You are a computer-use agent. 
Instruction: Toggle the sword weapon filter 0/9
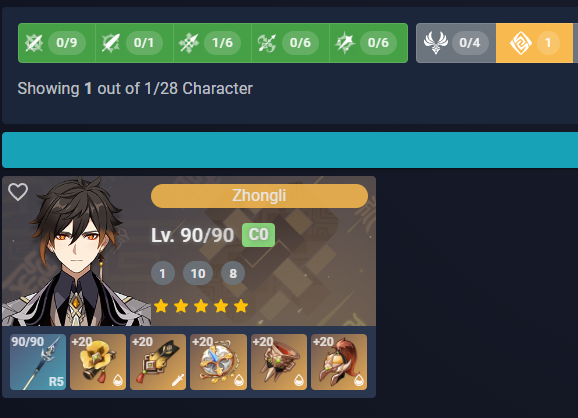click(57, 43)
